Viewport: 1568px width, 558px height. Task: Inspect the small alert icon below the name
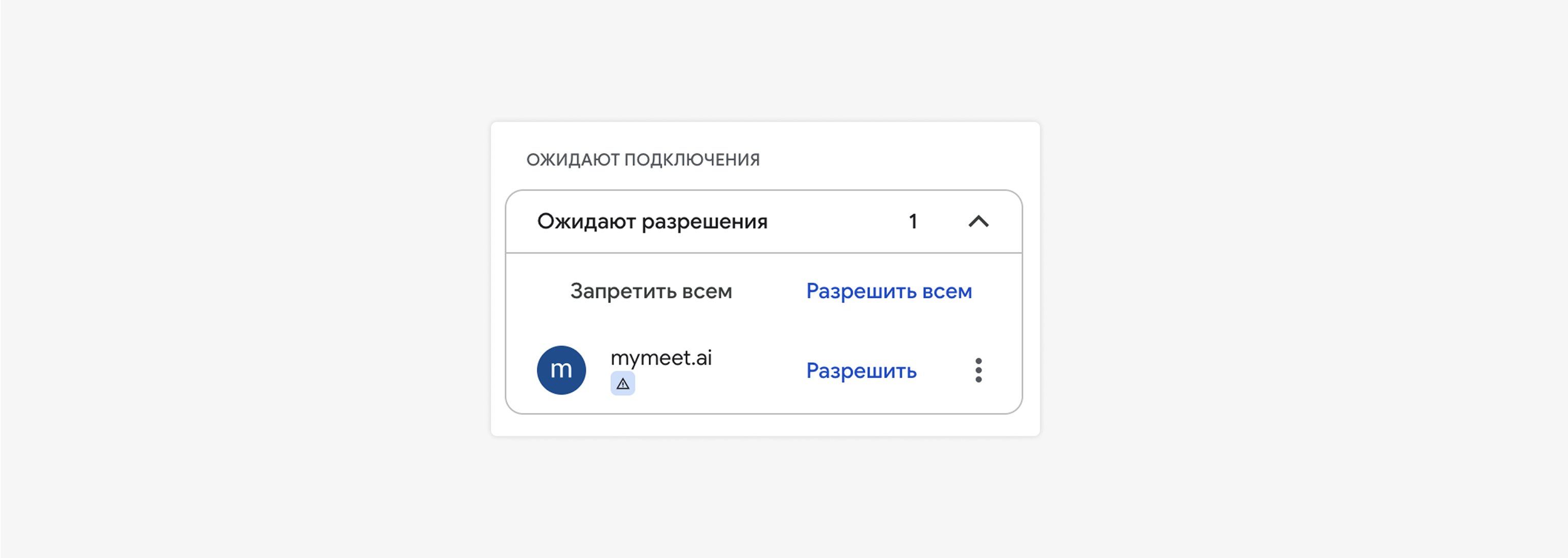click(622, 384)
